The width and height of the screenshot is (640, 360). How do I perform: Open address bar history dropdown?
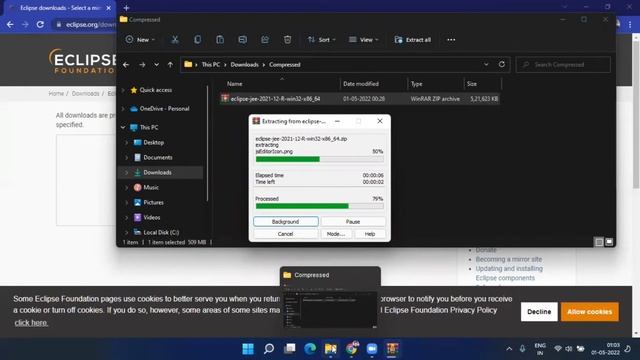(x=486, y=64)
